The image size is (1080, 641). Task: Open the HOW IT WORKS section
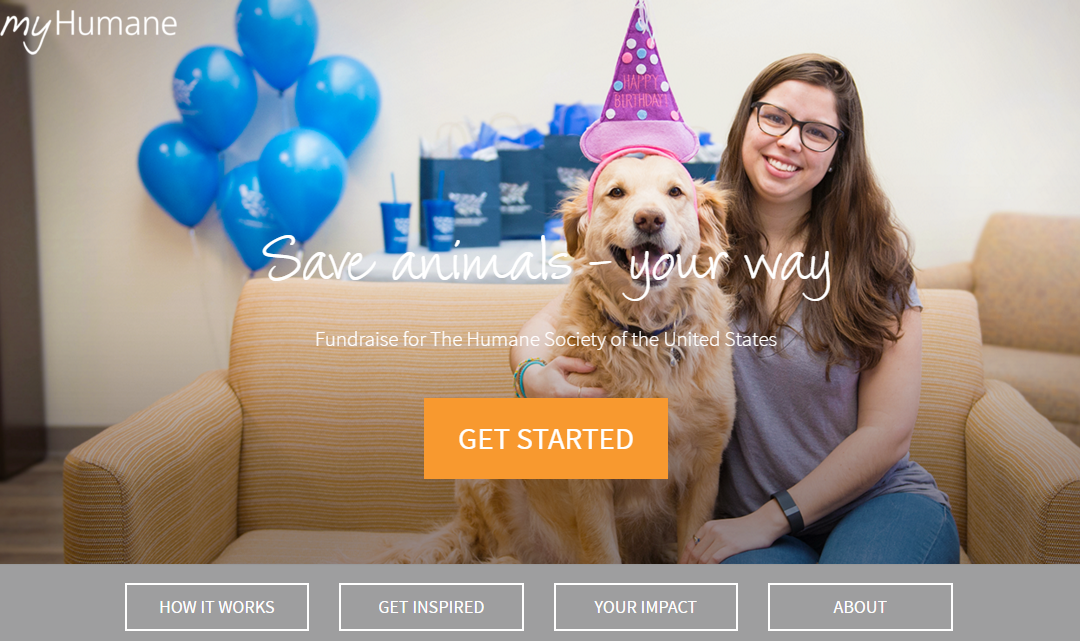click(x=217, y=607)
